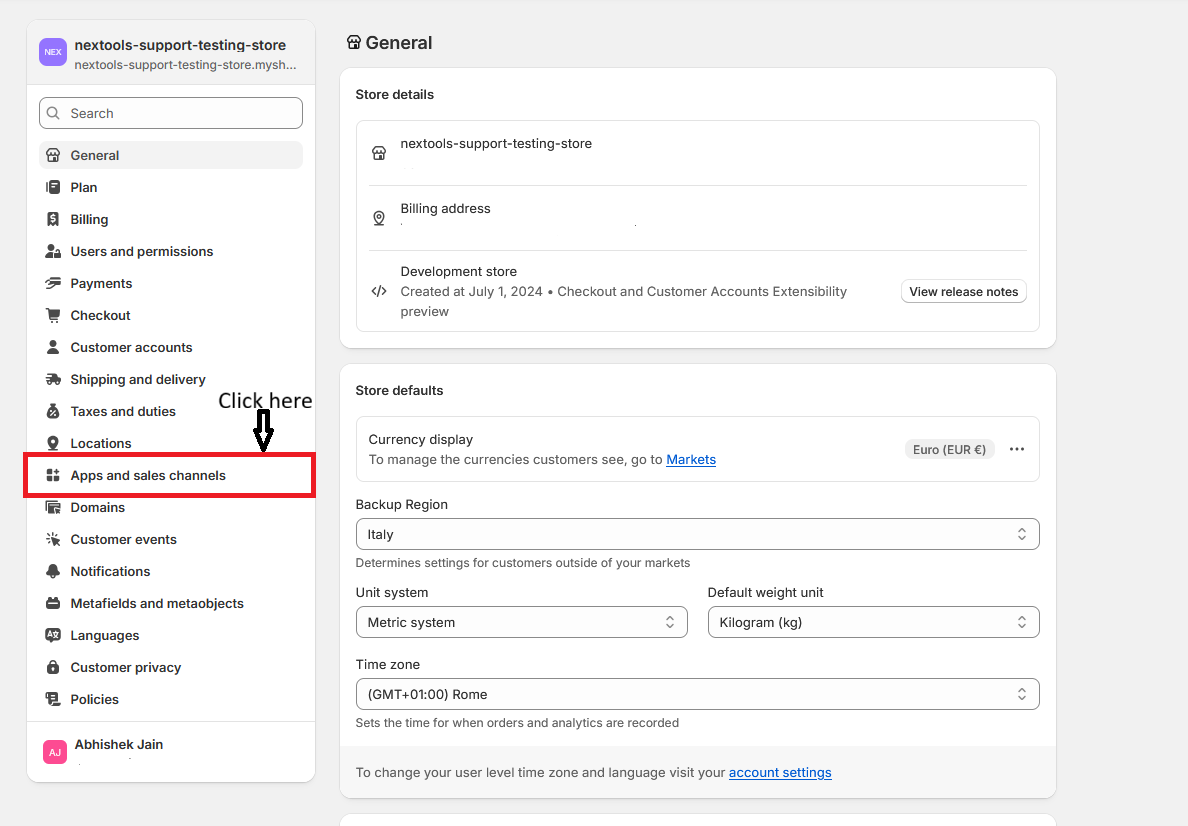
Task: Click the Notifications bell icon
Action: coord(53,571)
